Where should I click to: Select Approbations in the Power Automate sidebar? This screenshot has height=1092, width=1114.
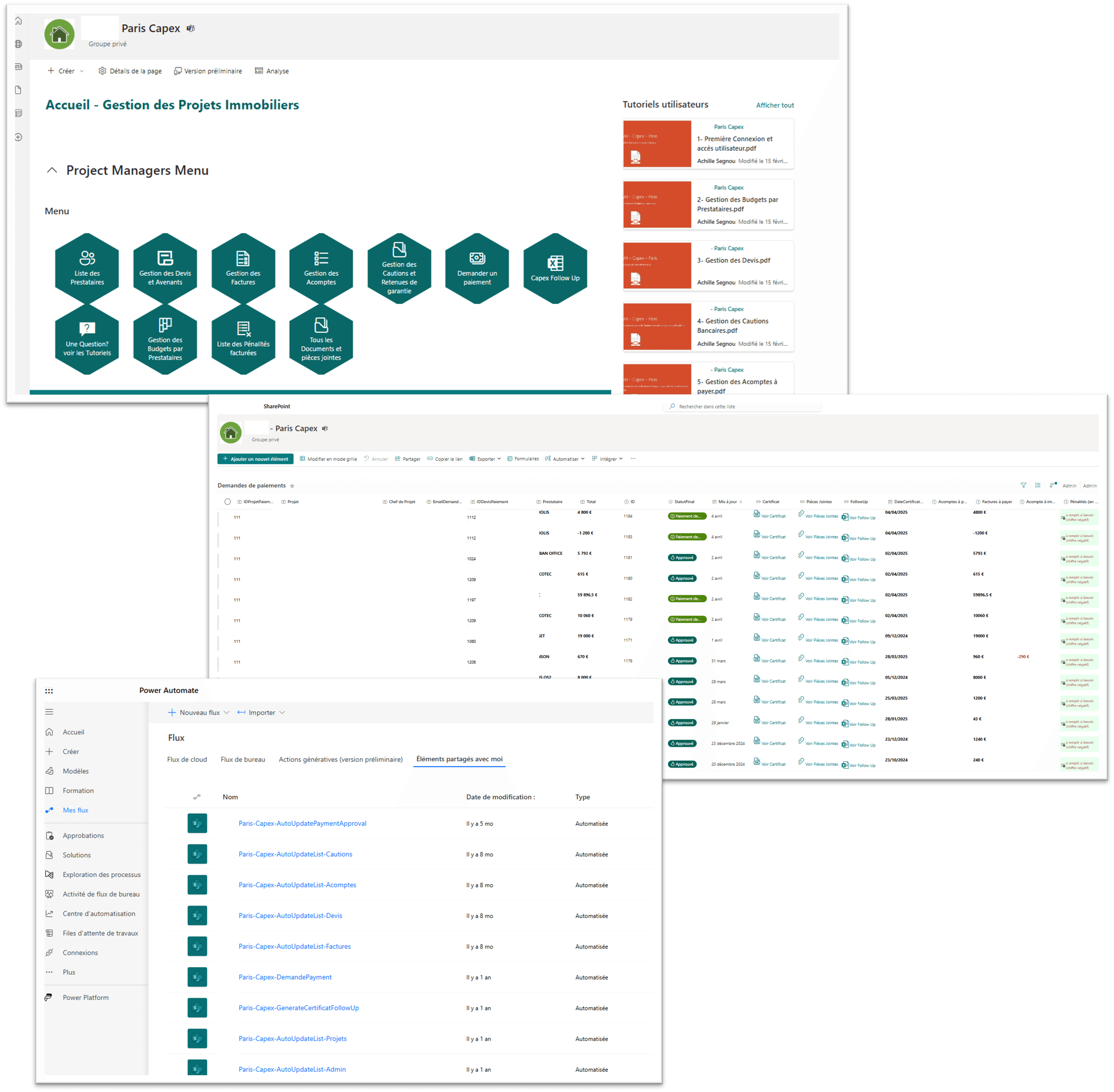click(x=83, y=835)
